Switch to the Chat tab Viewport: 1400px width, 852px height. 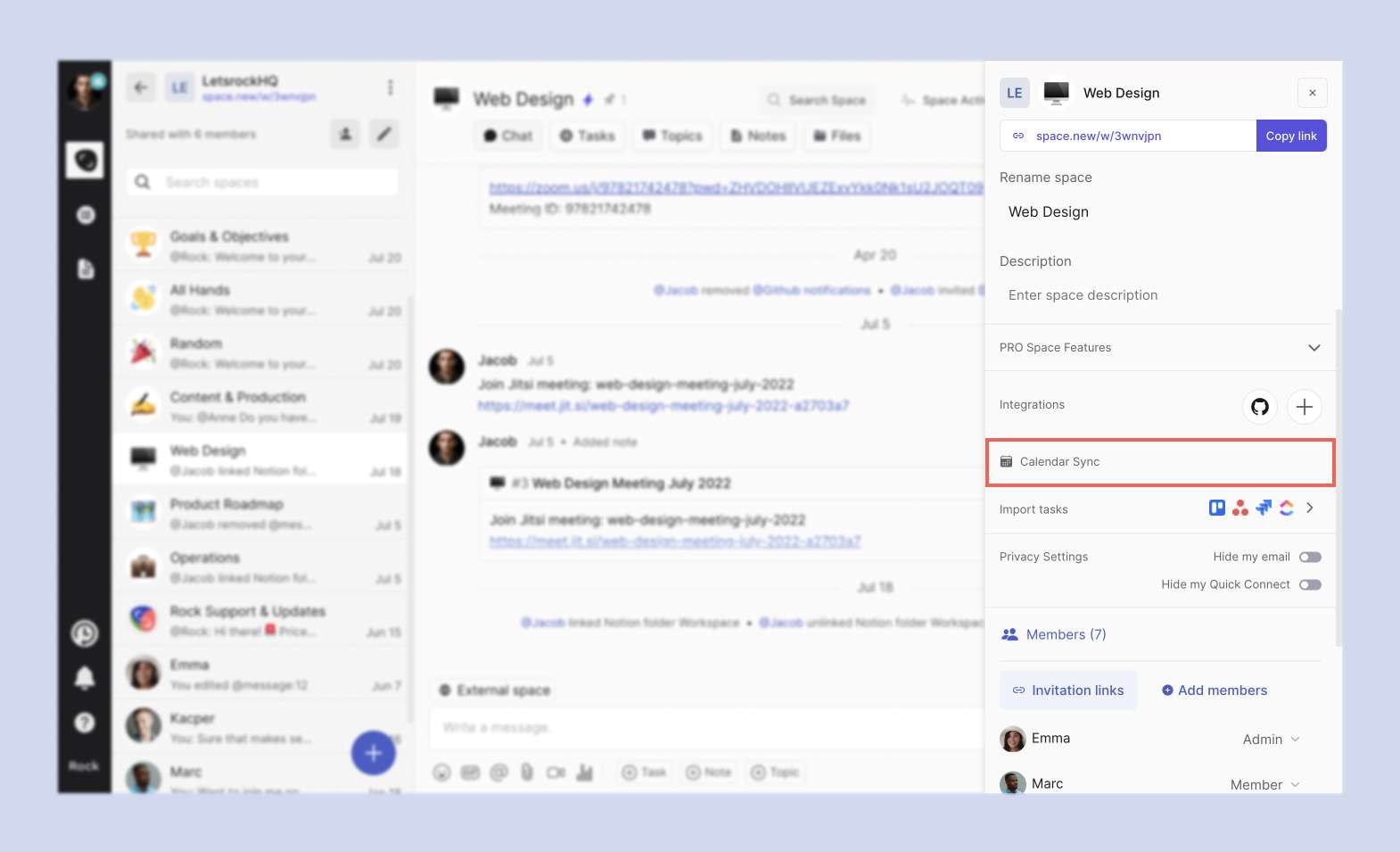pyautogui.click(x=507, y=136)
